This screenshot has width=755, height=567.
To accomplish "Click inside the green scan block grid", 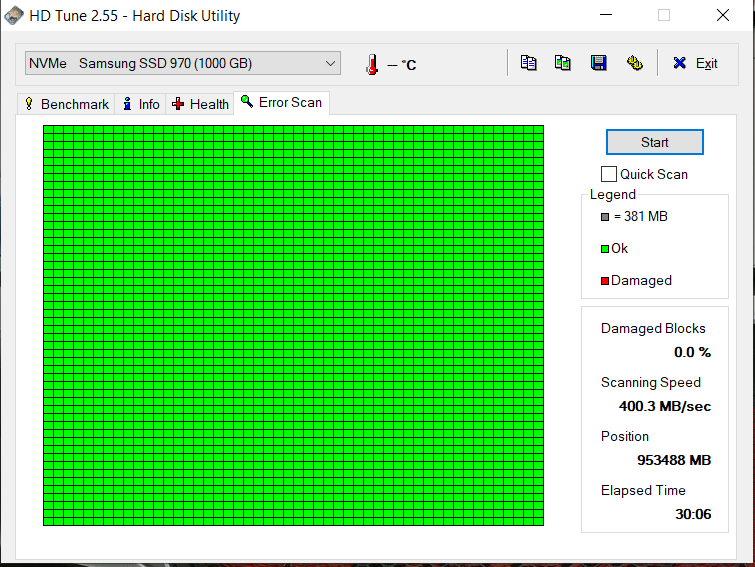I will (293, 325).
